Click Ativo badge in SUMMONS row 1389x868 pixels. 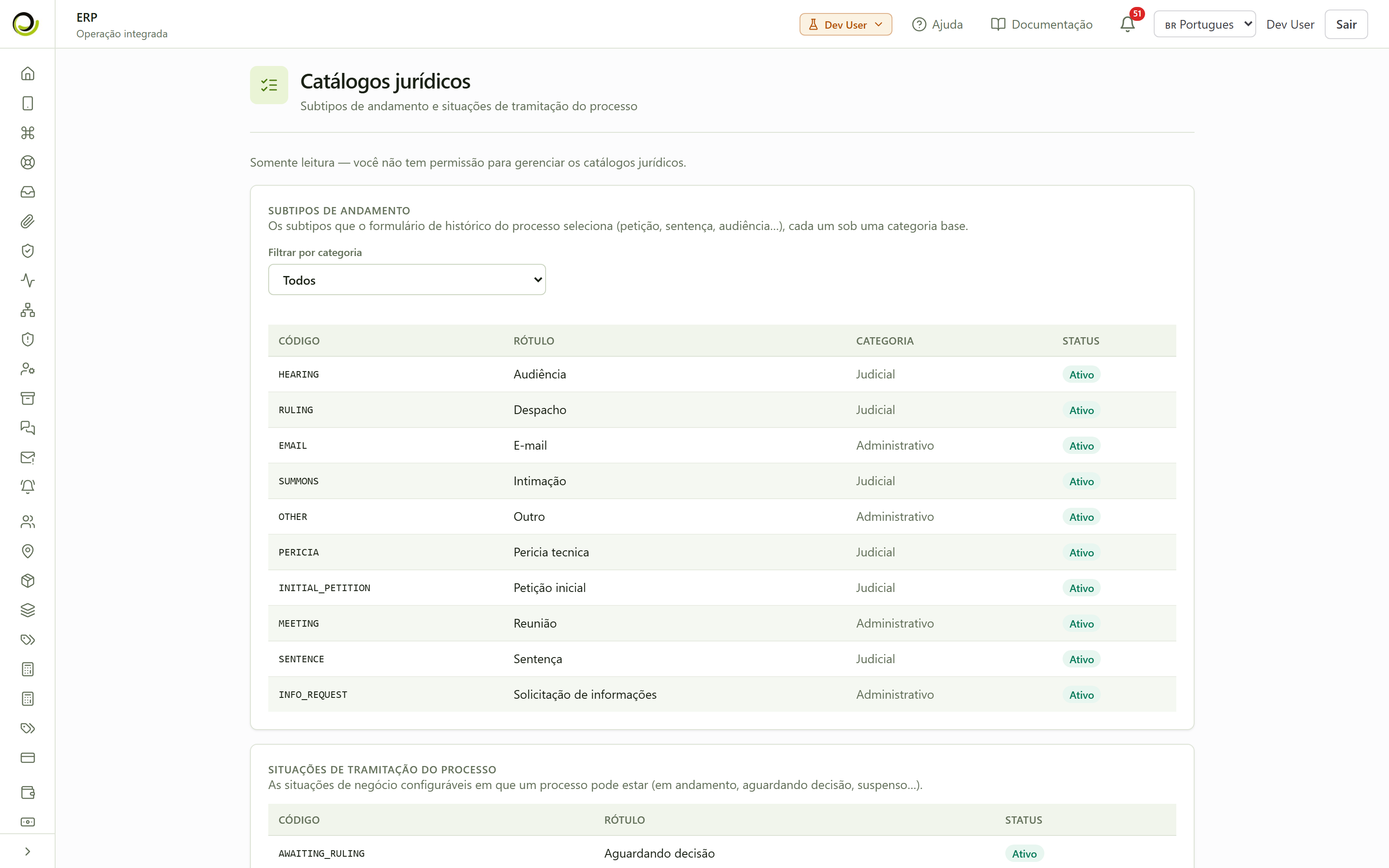(1081, 481)
